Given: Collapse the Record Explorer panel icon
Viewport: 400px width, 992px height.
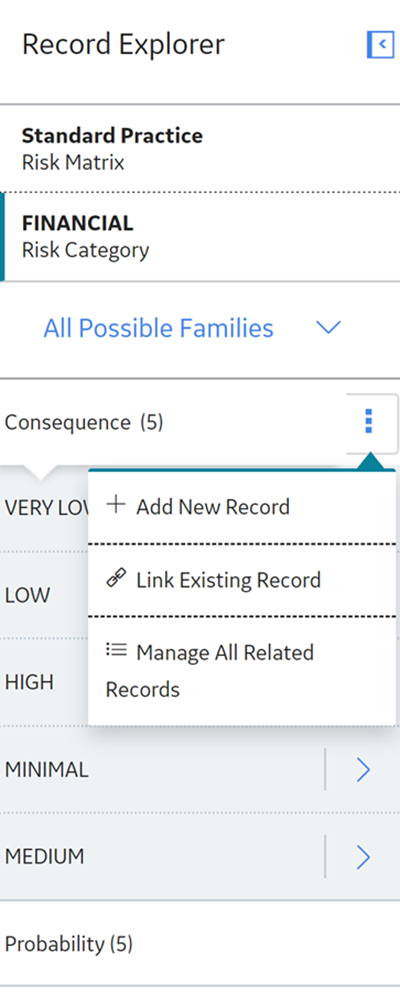Looking at the screenshot, I should pyautogui.click(x=380, y=45).
